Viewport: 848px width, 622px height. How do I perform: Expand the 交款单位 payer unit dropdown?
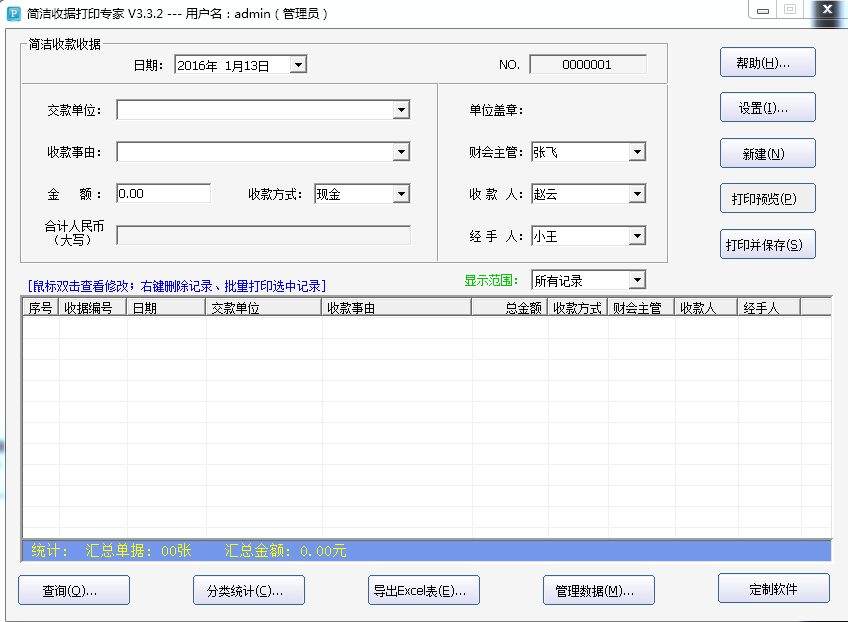click(x=401, y=110)
